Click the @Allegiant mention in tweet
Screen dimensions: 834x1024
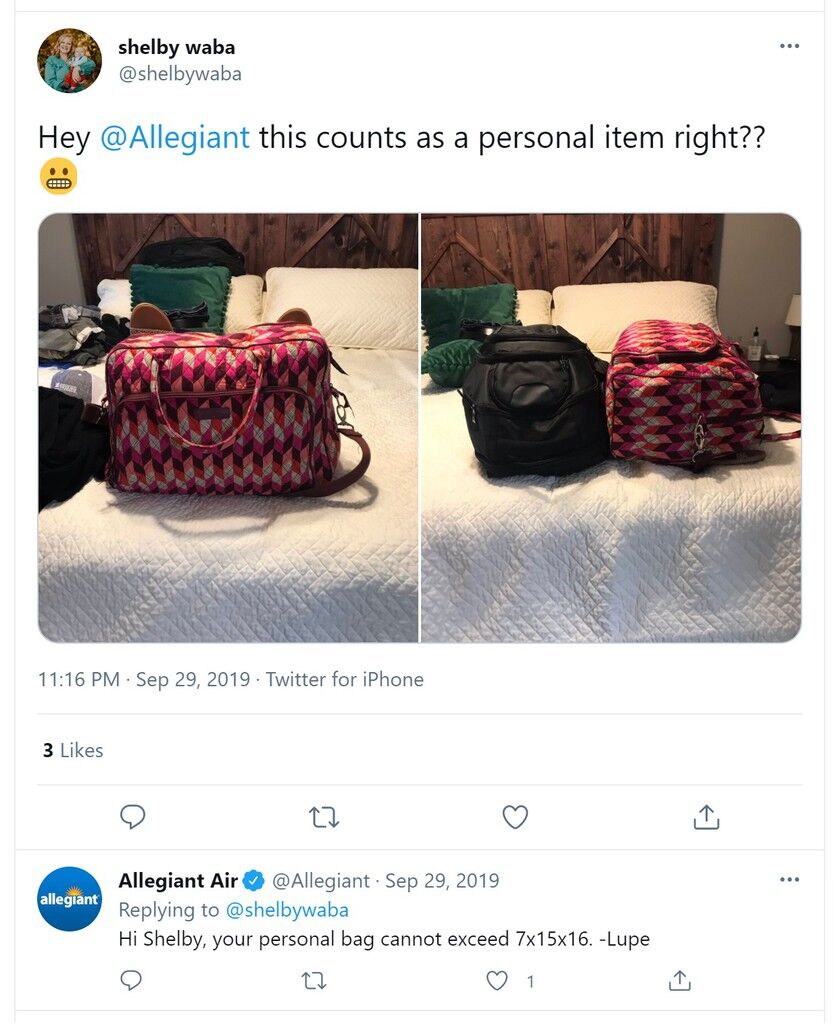174,138
